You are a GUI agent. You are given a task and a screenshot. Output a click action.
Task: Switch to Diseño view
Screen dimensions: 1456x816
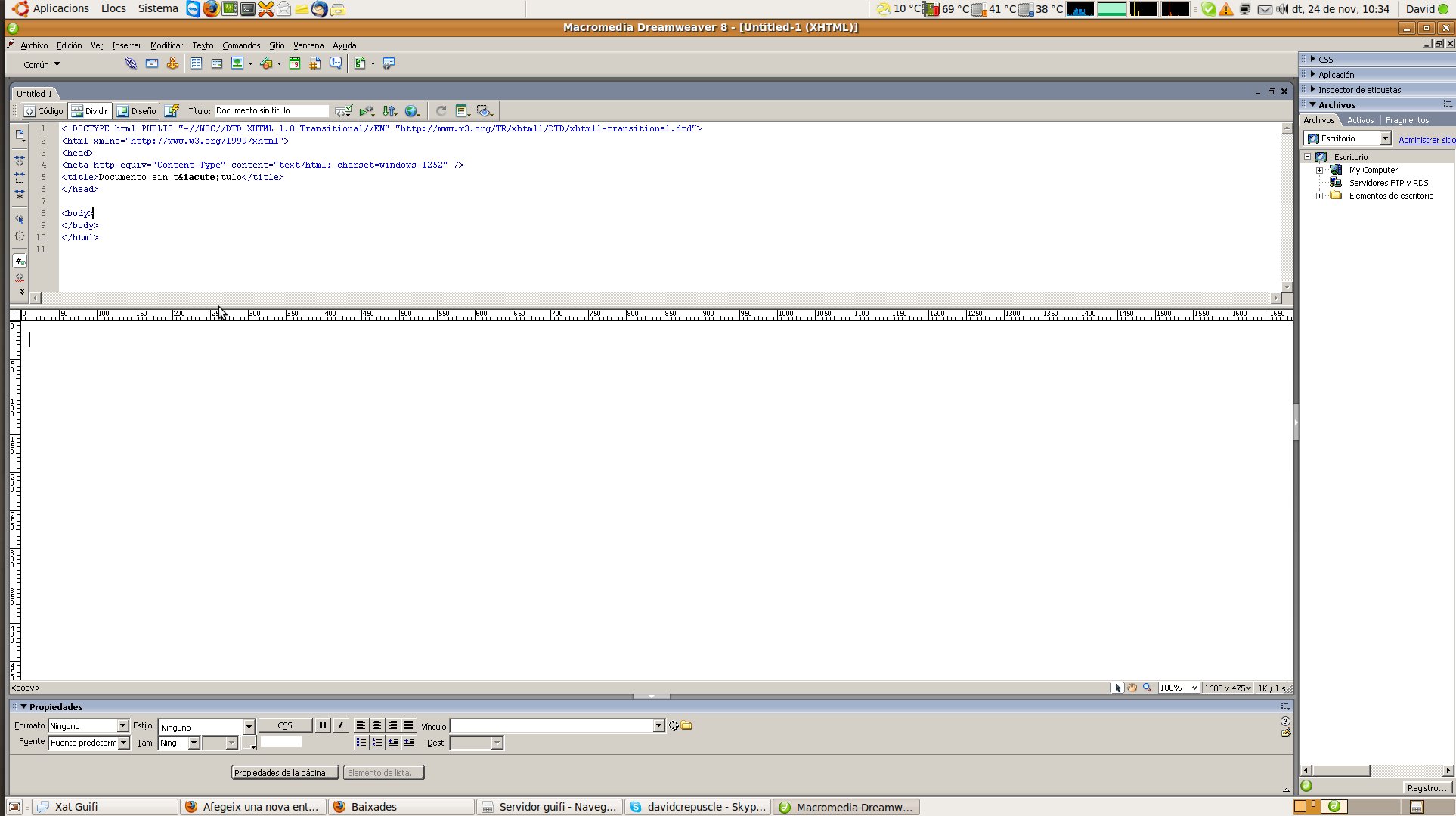[x=137, y=111]
